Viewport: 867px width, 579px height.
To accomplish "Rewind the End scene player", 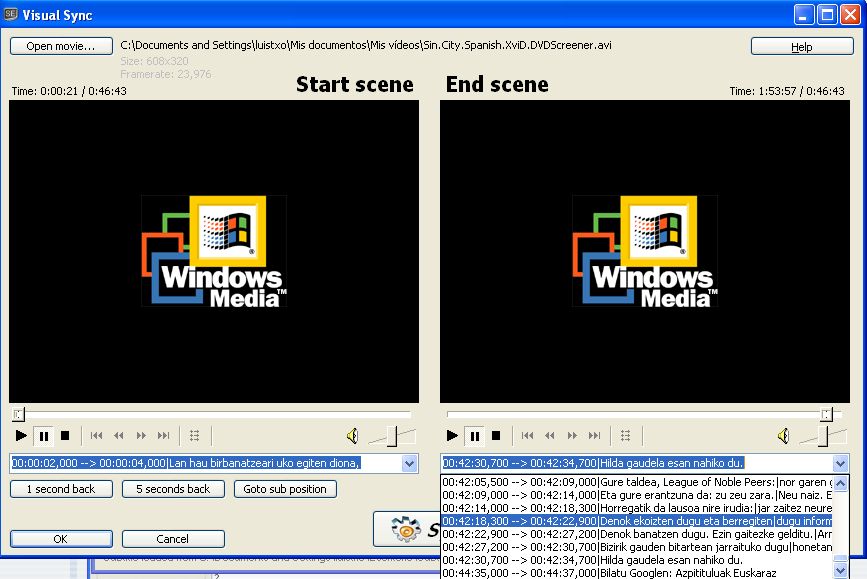I will [x=550, y=436].
